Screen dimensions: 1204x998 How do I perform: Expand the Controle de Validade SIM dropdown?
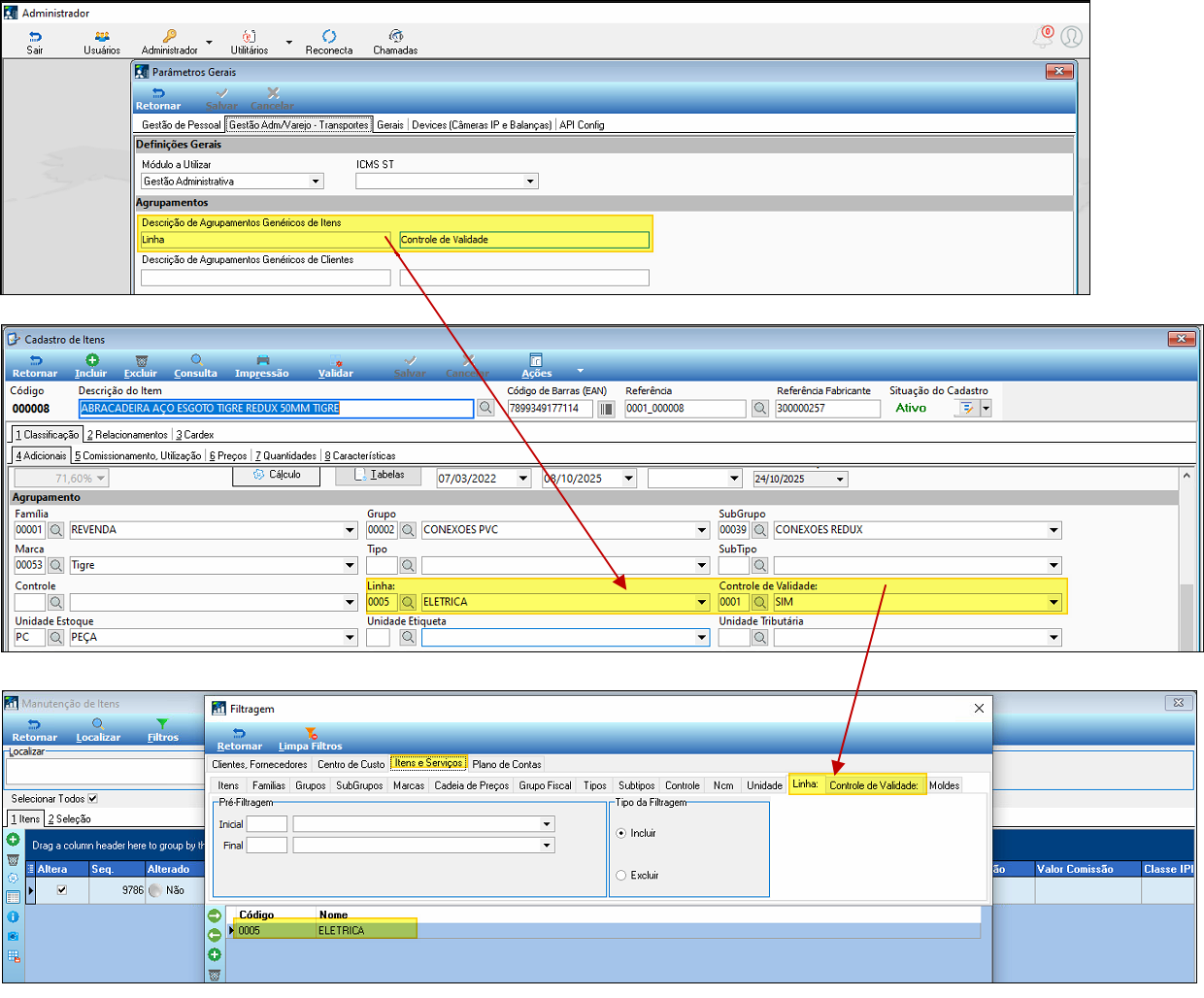click(1053, 602)
